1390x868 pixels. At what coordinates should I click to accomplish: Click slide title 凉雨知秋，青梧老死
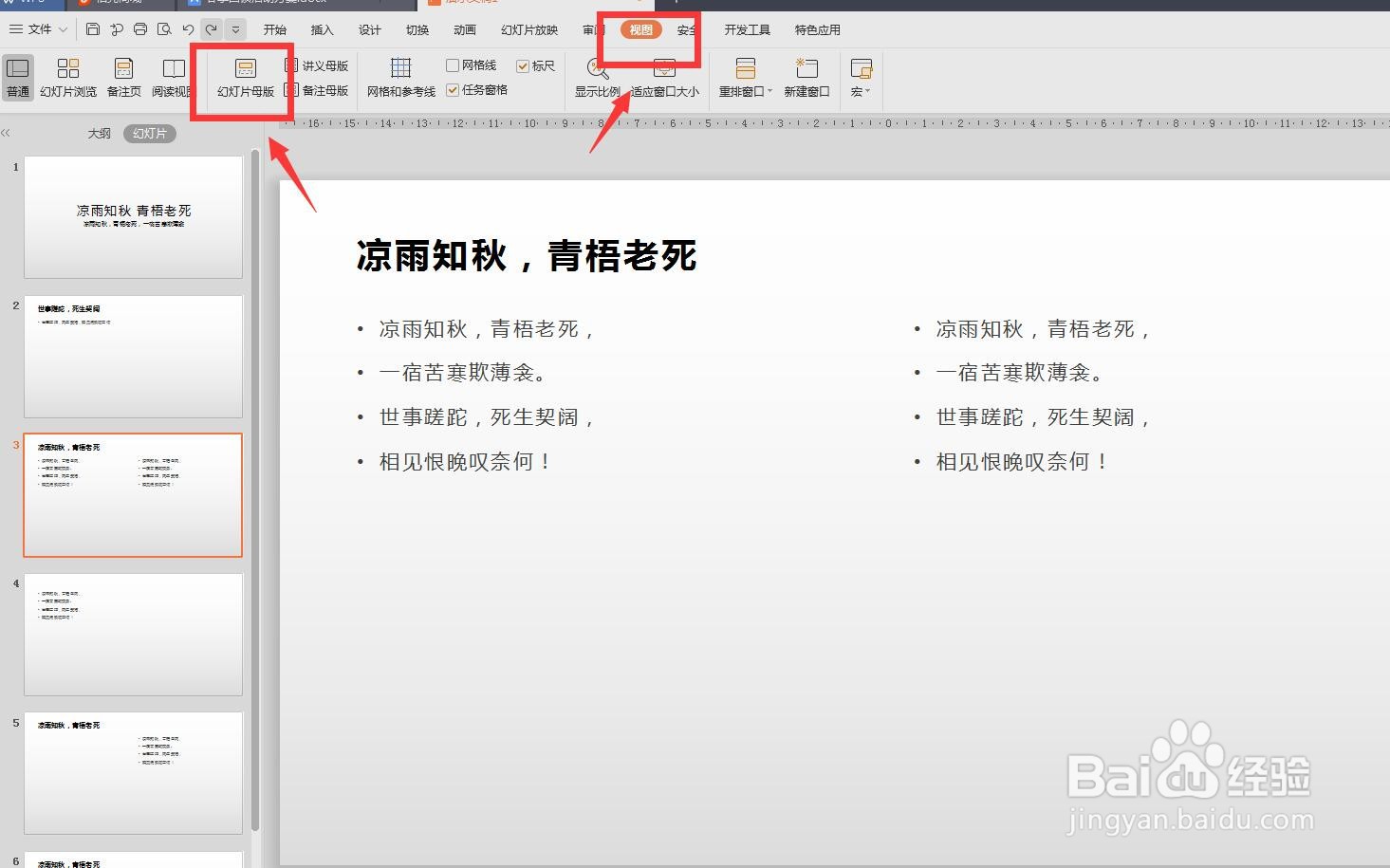[527, 256]
